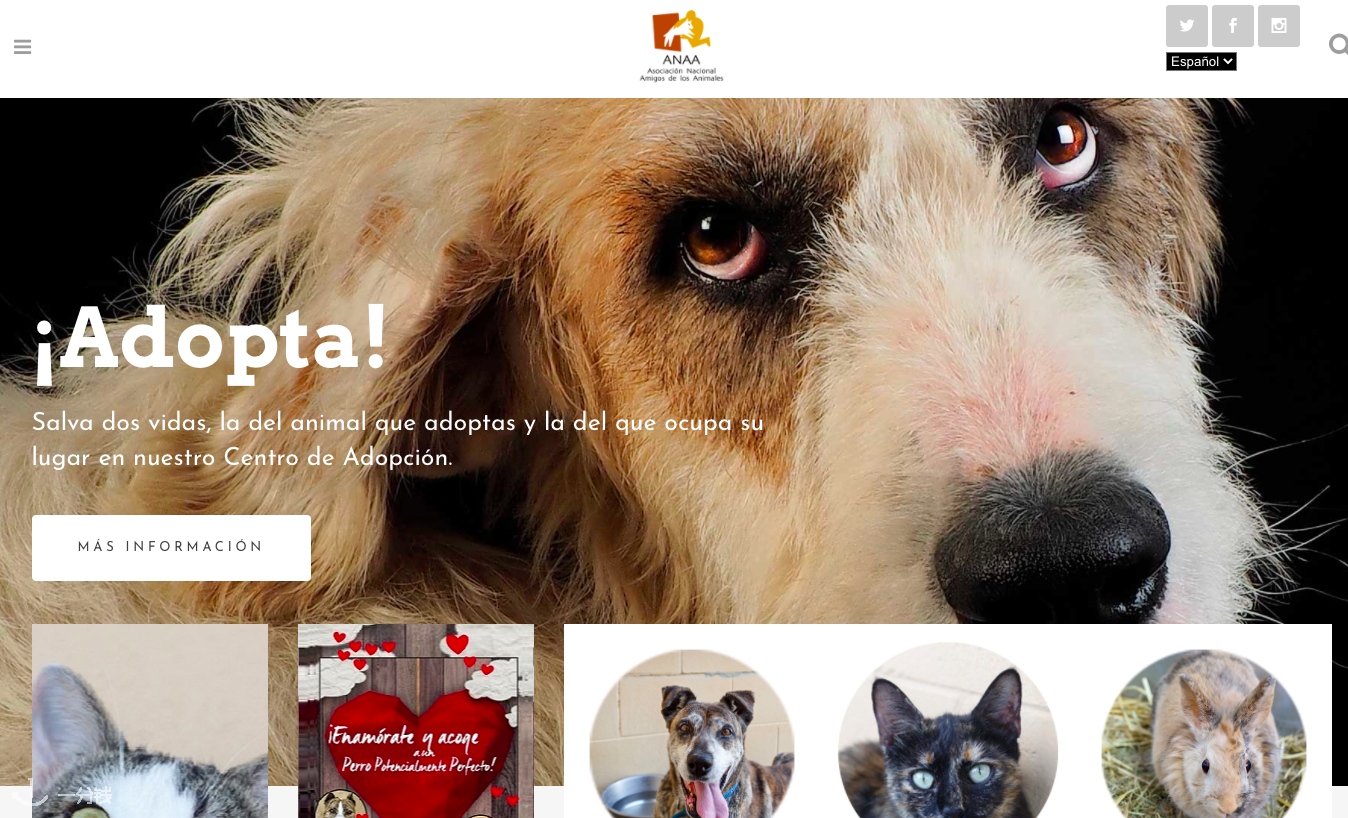This screenshot has height=818, width=1348.
Task: Select the rabbit circular photo
Action: click(x=1204, y=734)
